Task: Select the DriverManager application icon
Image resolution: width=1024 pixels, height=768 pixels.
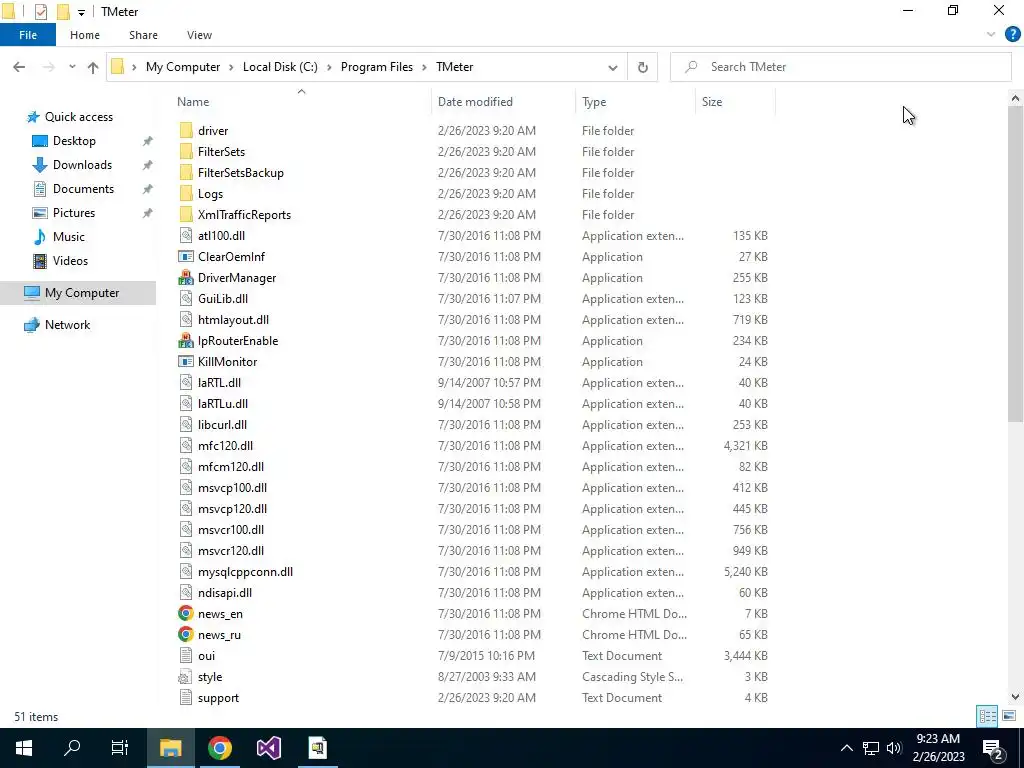Action: (x=186, y=278)
